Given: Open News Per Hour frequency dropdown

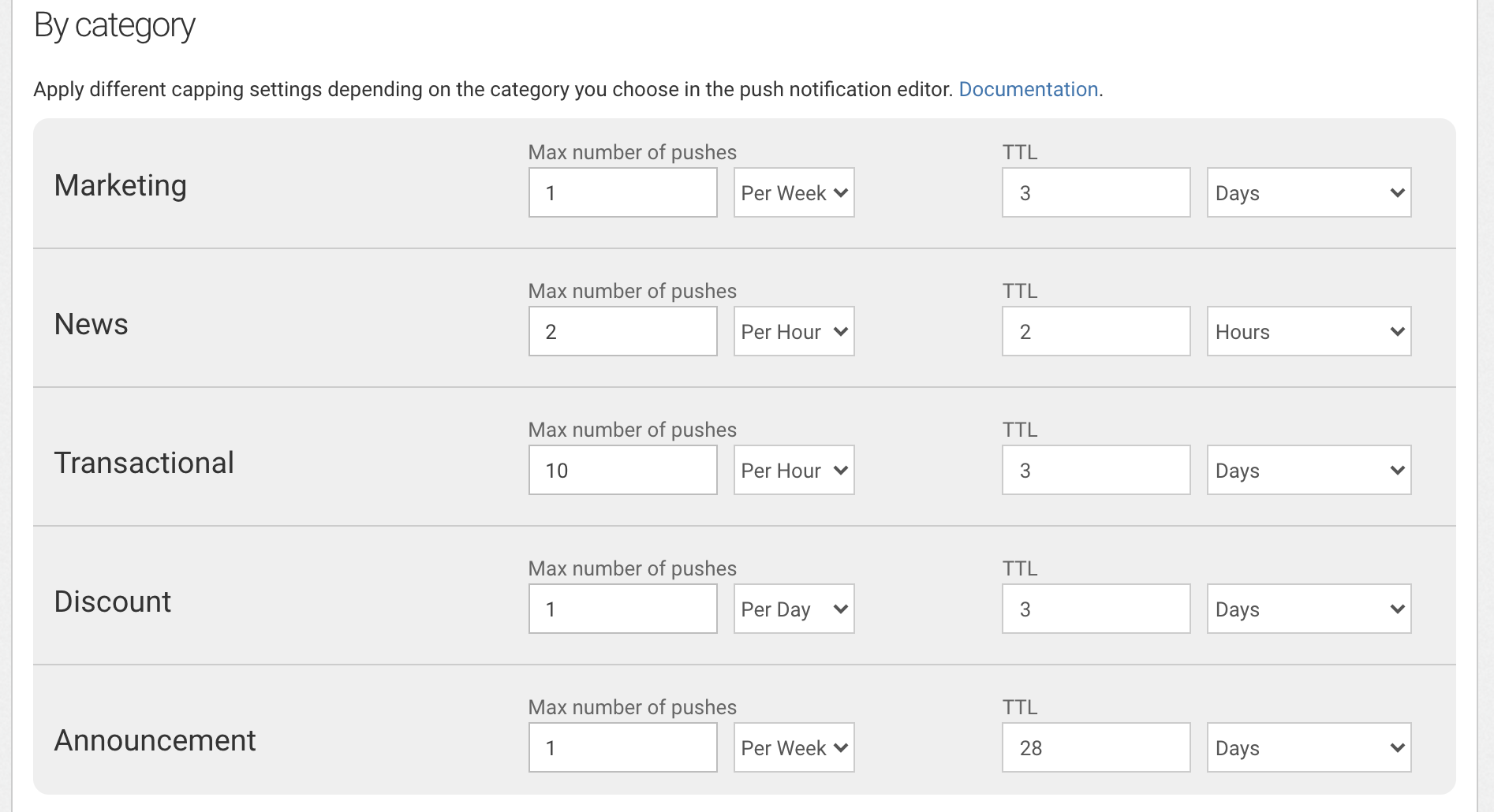Looking at the screenshot, I should [794, 331].
